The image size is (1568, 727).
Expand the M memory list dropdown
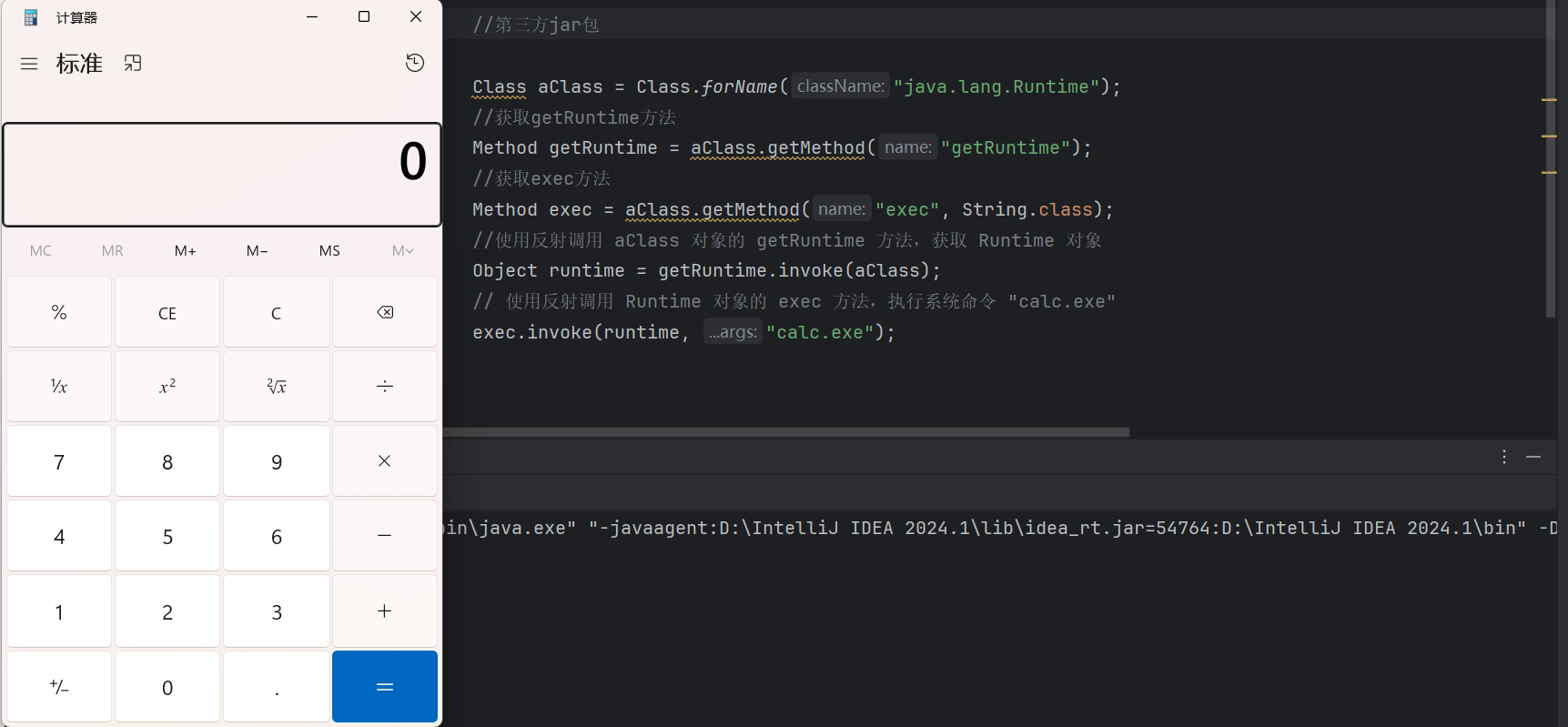coord(402,251)
